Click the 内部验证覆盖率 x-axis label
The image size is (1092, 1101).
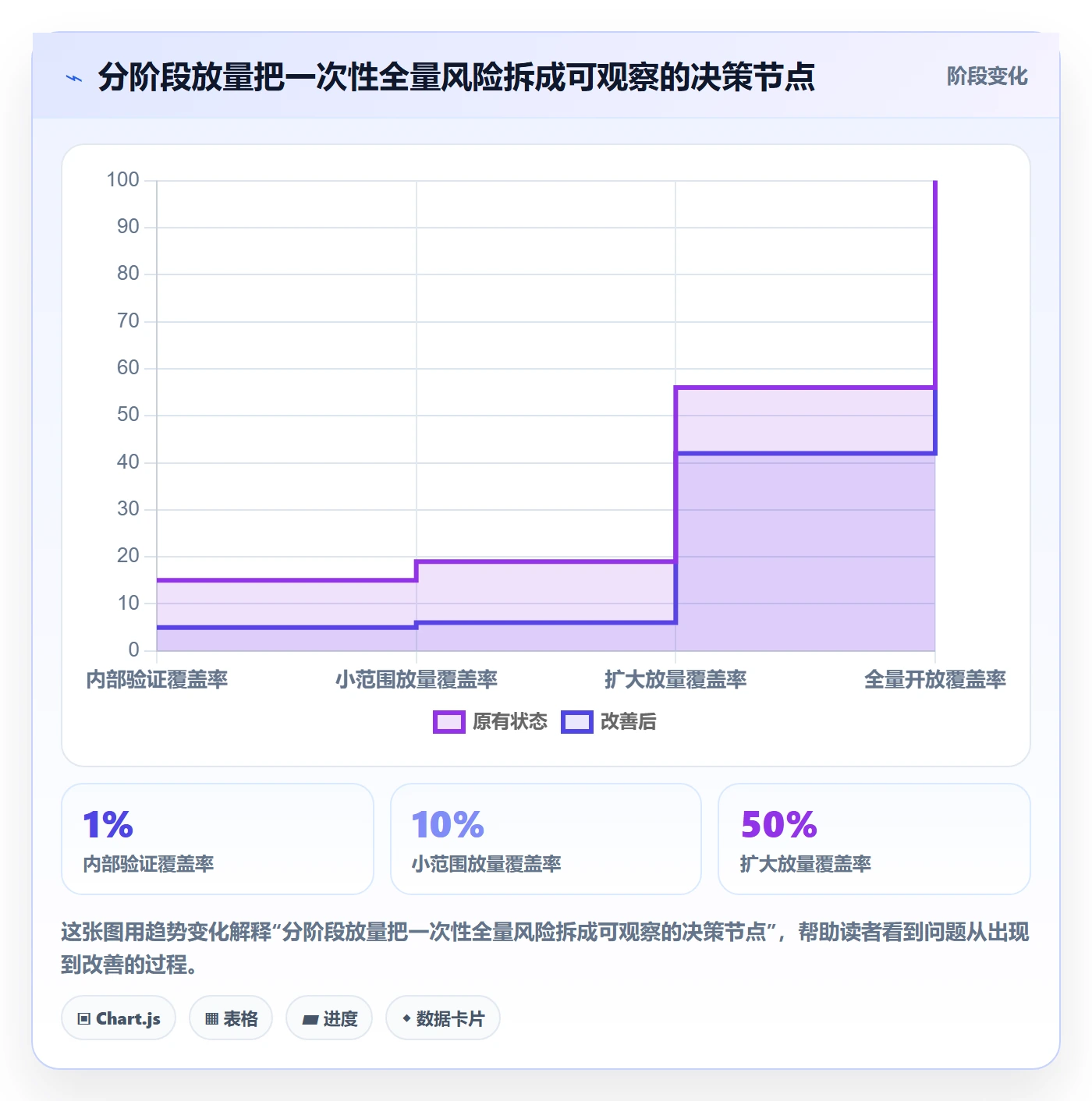157,680
